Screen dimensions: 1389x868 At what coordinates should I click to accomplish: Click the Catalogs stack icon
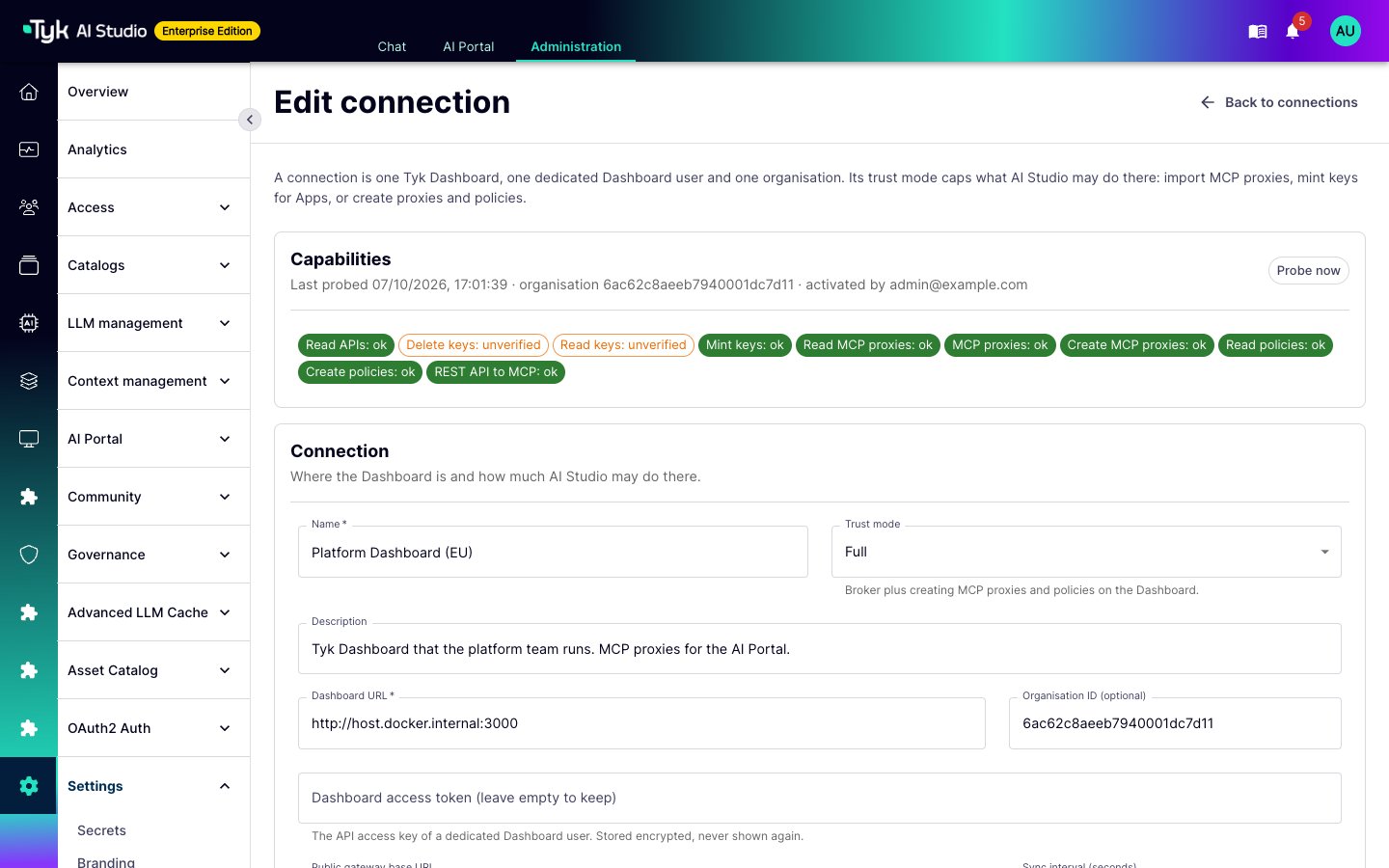coord(29,265)
